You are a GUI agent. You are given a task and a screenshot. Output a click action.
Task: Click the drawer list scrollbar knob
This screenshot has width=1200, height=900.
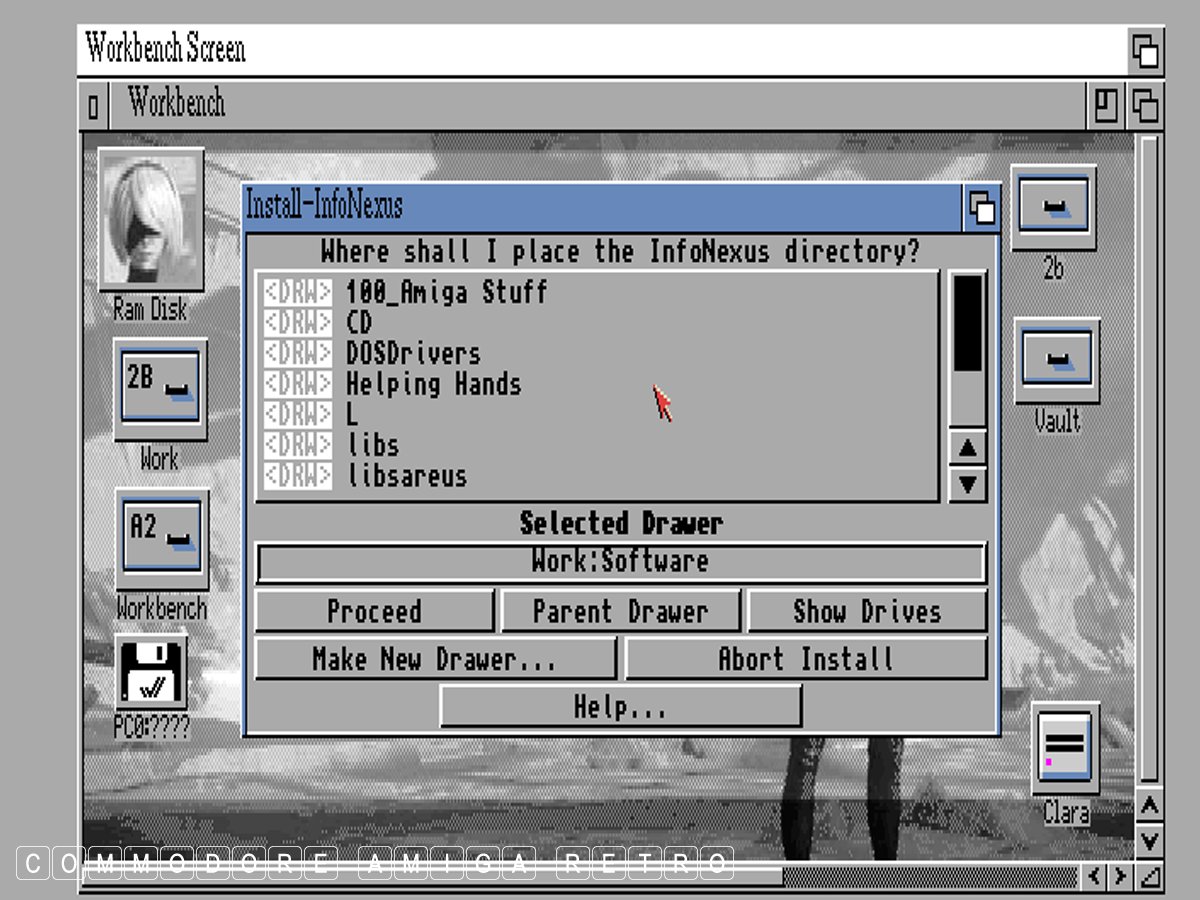click(x=967, y=323)
